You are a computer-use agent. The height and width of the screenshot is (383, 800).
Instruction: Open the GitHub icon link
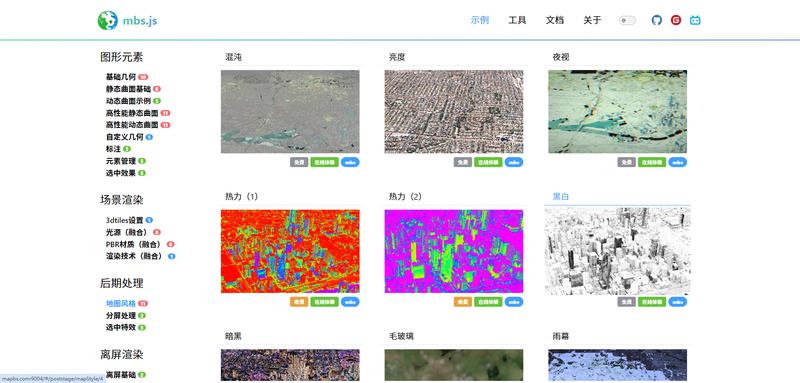(657, 20)
